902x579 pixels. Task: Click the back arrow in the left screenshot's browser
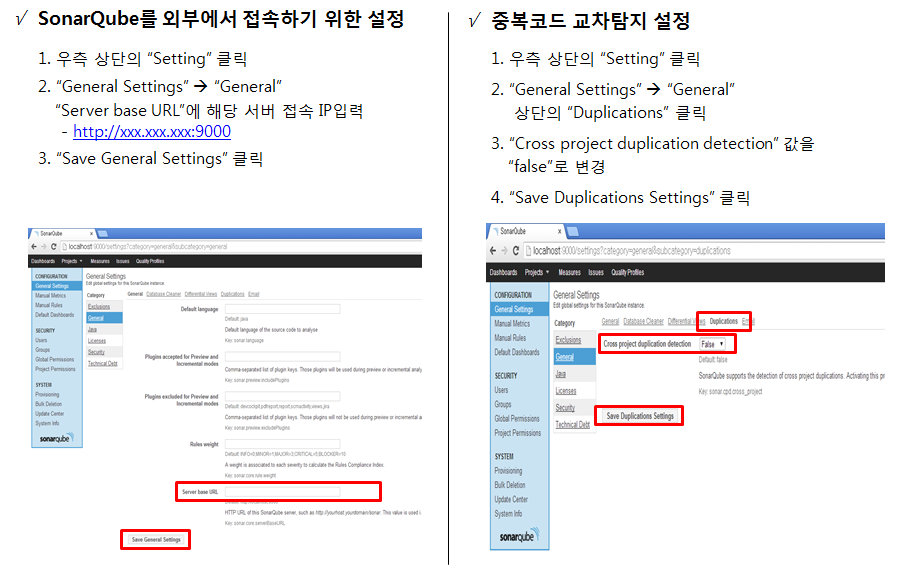pos(34,247)
